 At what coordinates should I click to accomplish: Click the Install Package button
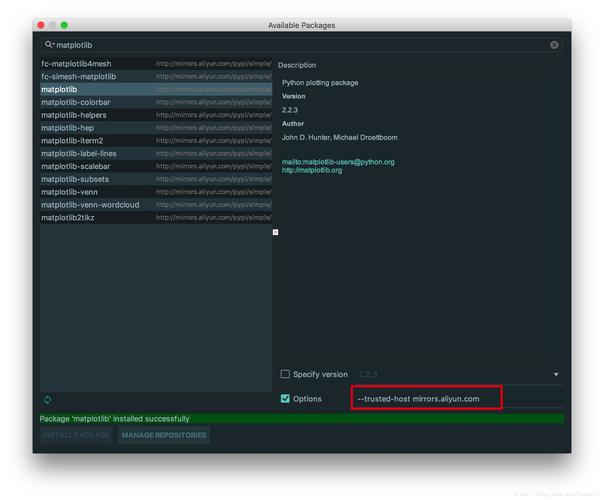(76, 435)
